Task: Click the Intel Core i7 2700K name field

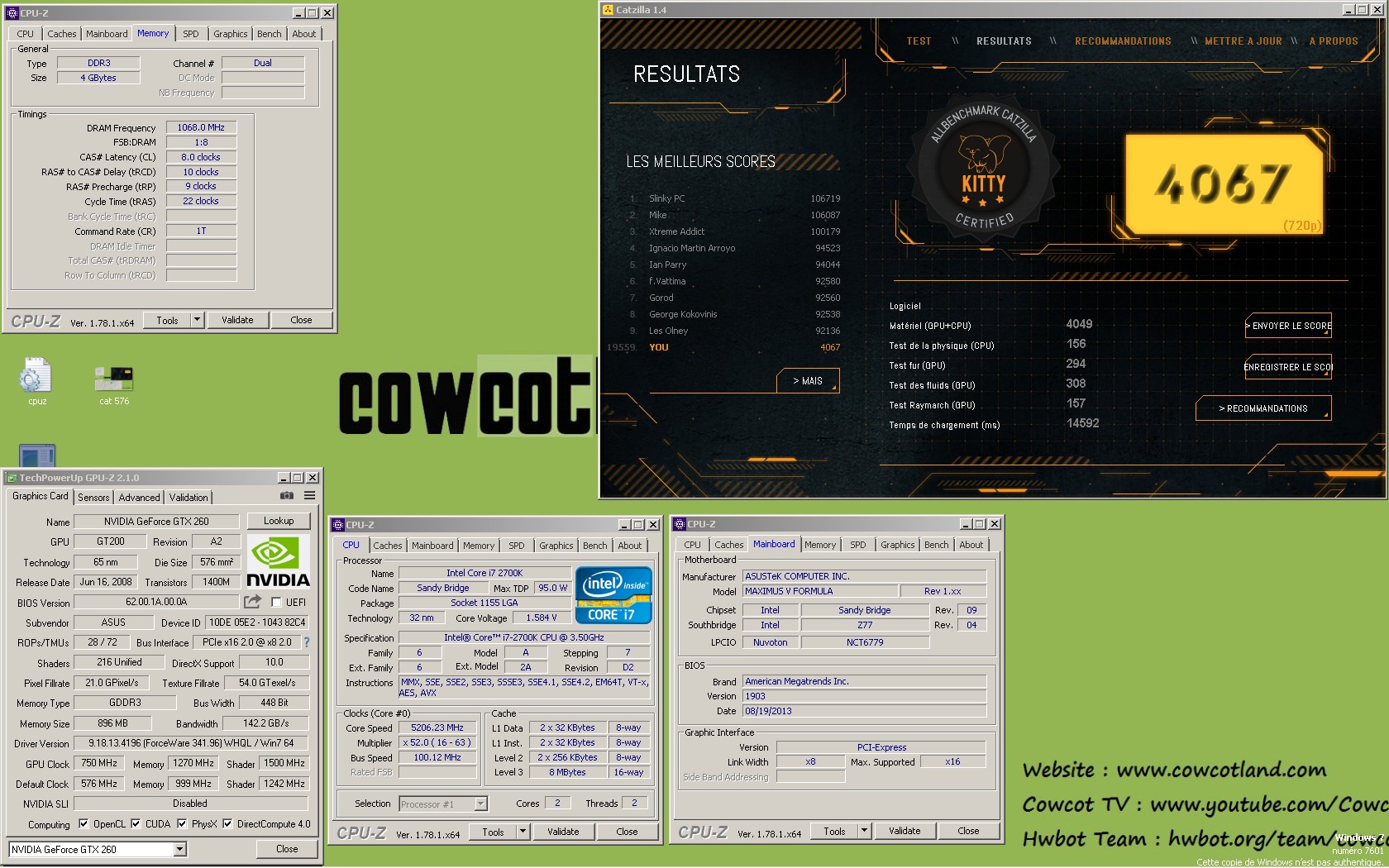Action: [484, 573]
